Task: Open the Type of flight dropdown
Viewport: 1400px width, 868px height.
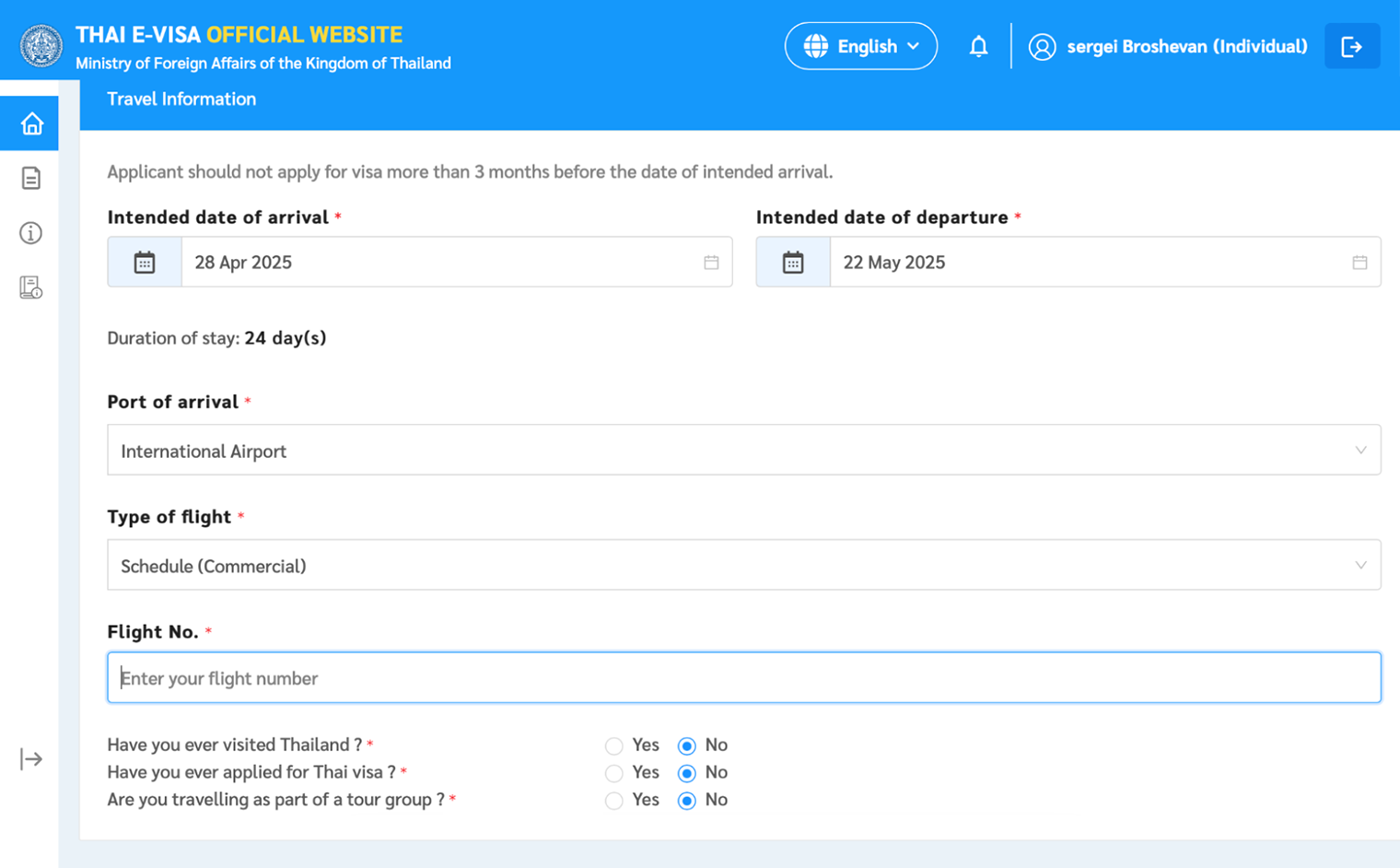Action: click(744, 565)
